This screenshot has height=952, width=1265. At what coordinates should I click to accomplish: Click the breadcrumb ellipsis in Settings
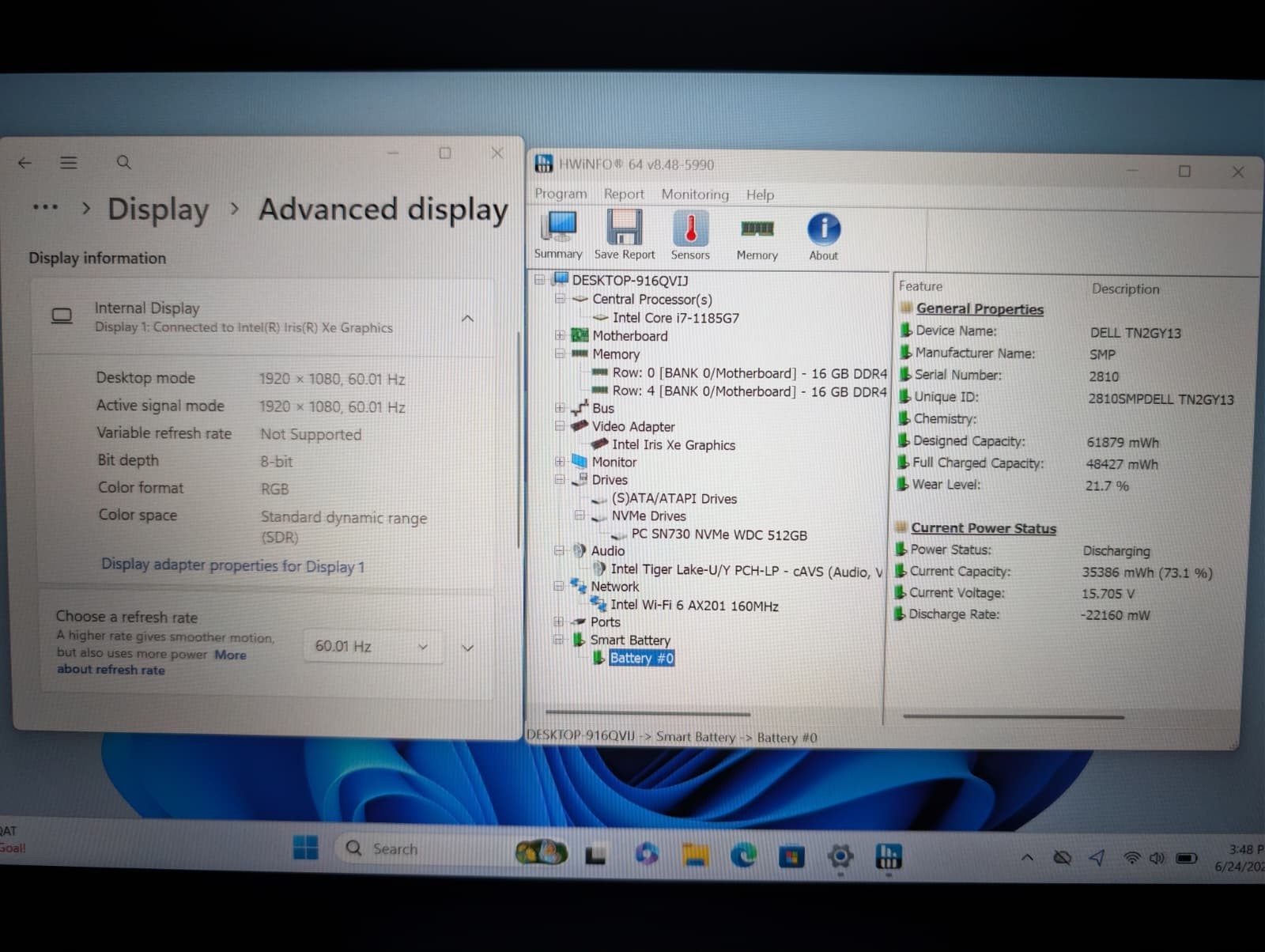pyautogui.click(x=45, y=207)
